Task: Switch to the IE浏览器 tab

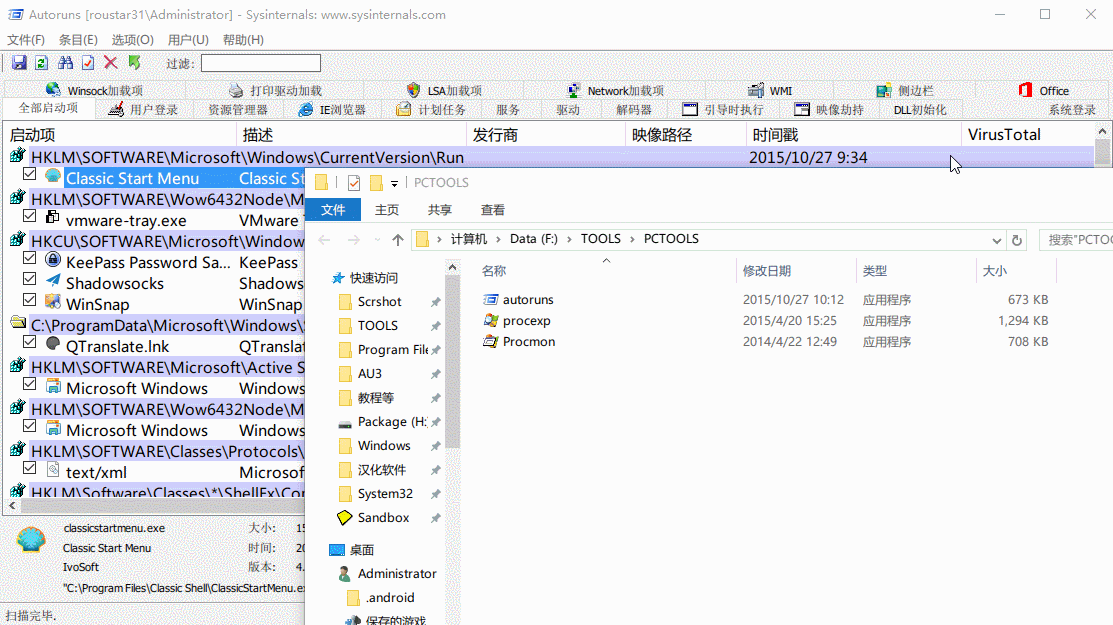Action: [333, 110]
